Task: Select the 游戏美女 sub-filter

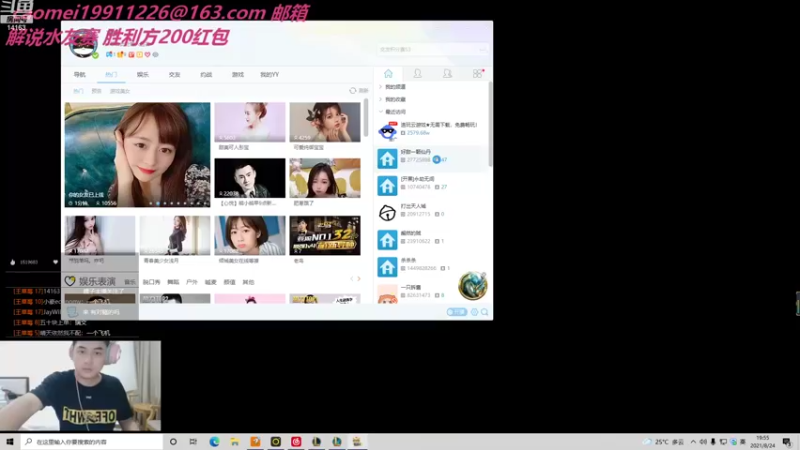Action: [120, 91]
